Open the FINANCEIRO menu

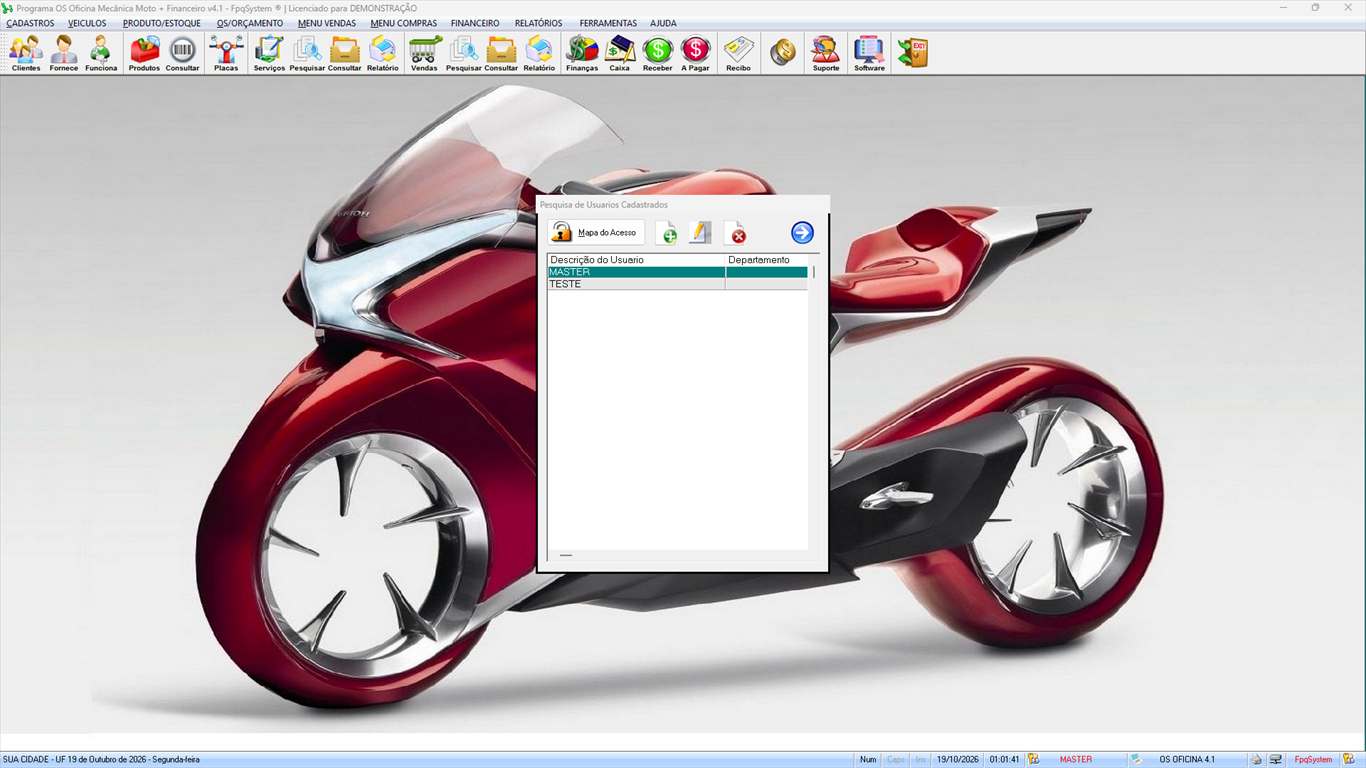475,23
